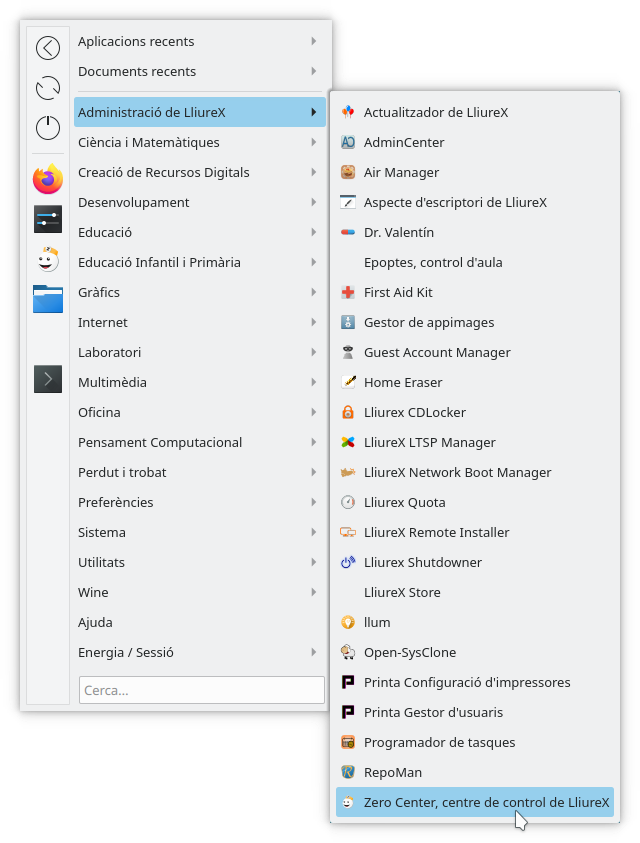Click the power/shutdown icon in sidebar

point(48,128)
